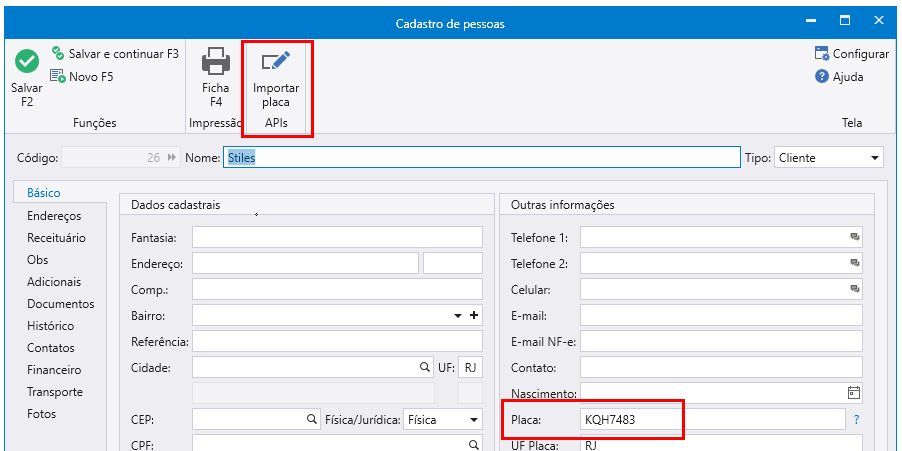Open the Física/Jurídica dropdown
Screen dimensions: 902x451
click(473, 419)
